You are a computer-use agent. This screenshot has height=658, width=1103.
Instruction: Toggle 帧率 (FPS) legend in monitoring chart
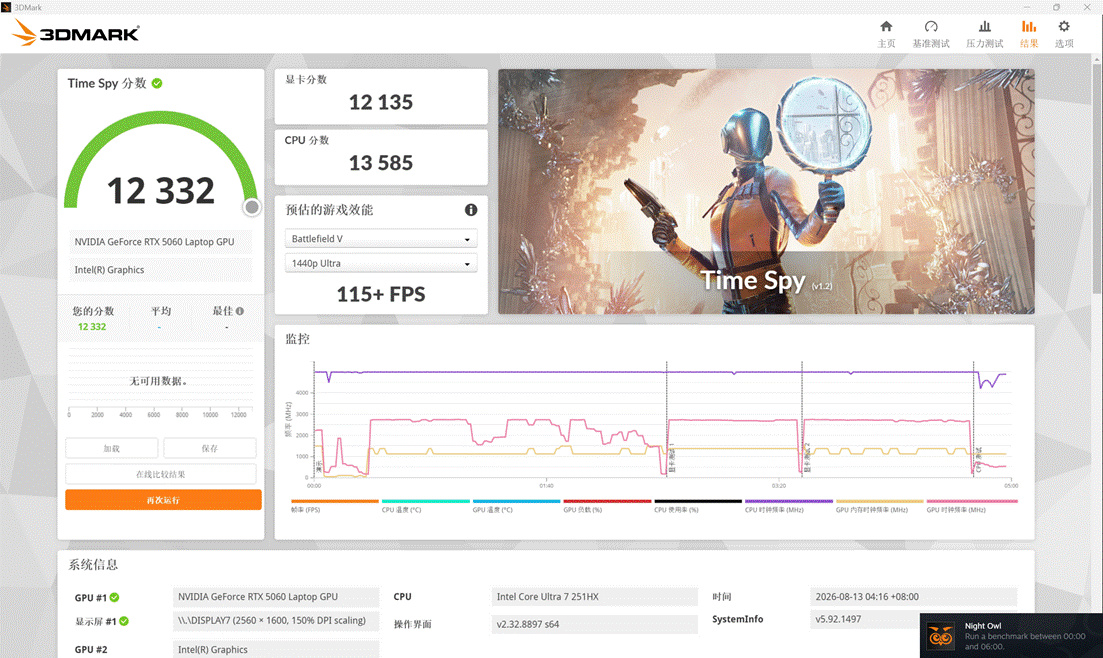tap(334, 505)
